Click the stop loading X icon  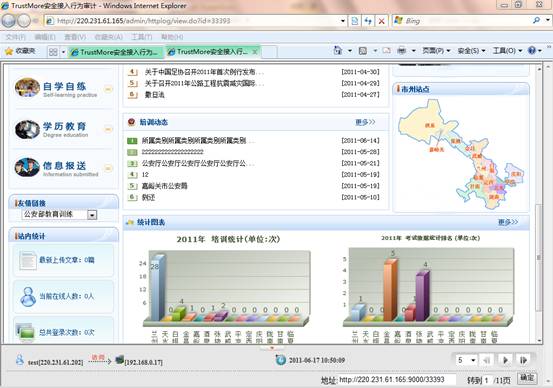(381, 21)
